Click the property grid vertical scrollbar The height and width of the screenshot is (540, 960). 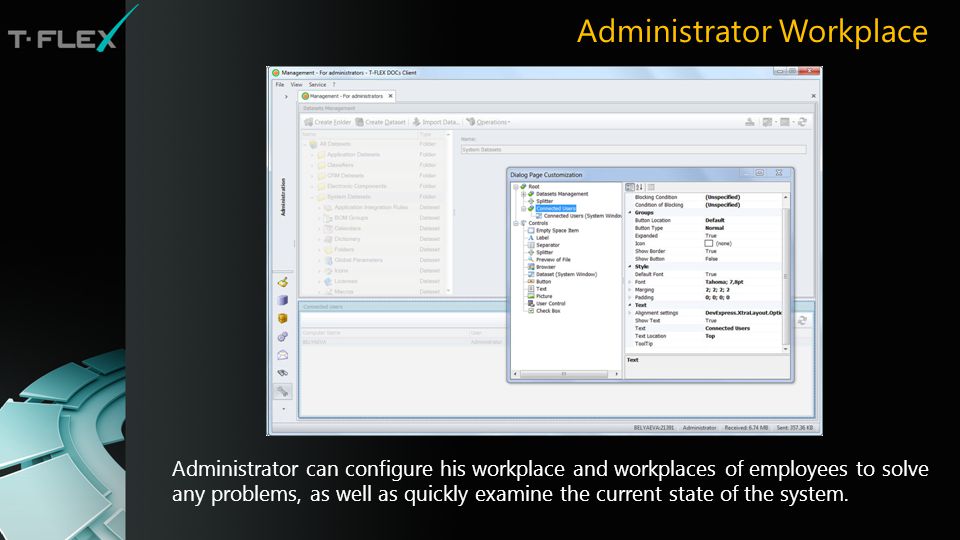tap(786, 272)
